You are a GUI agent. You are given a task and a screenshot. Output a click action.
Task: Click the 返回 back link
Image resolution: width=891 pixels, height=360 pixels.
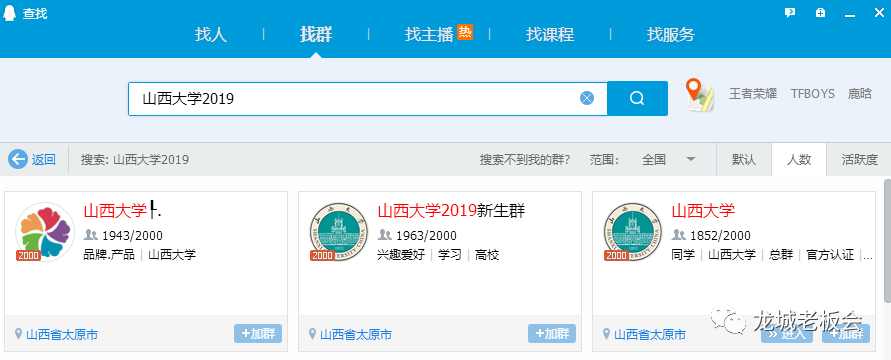pos(44,160)
